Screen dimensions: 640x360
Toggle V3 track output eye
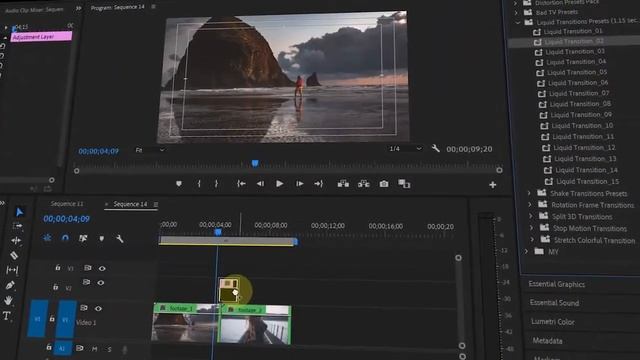102,268
